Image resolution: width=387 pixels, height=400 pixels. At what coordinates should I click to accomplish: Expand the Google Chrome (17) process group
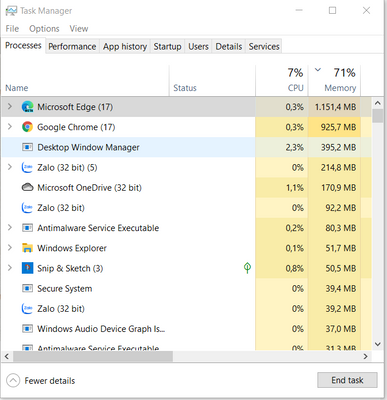10,127
